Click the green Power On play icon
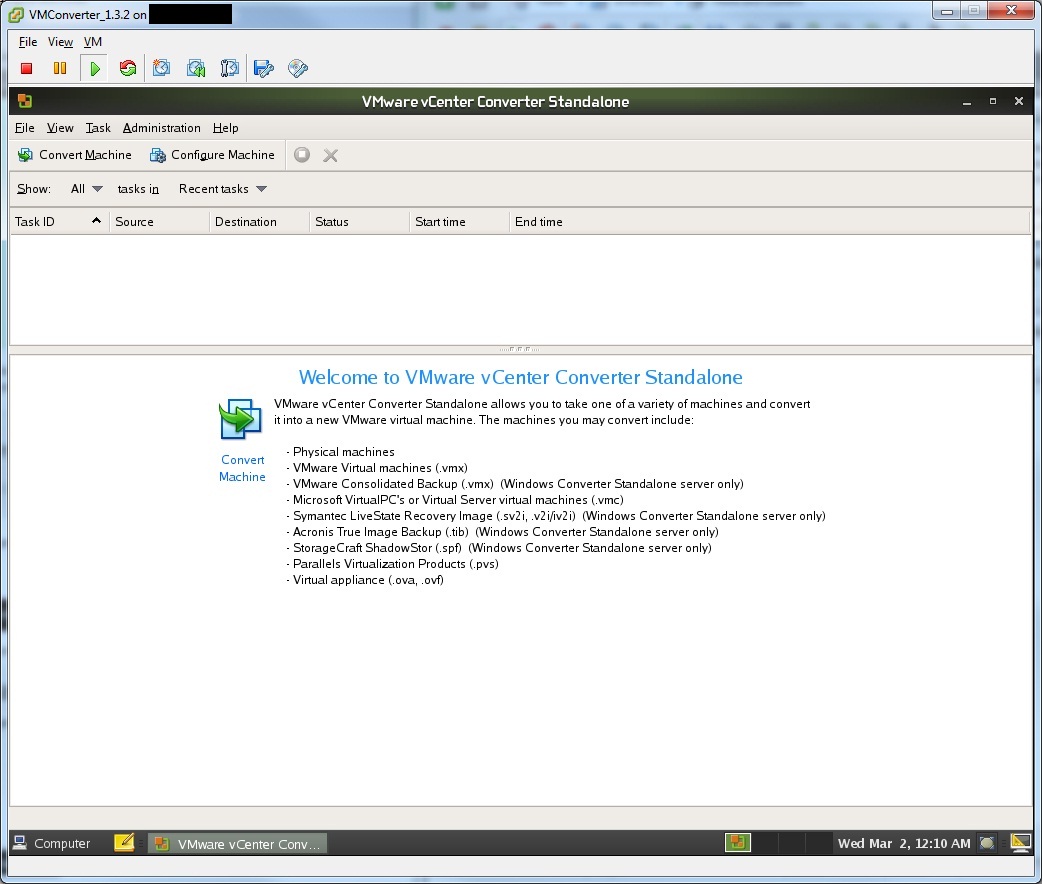 click(x=94, y=68)
